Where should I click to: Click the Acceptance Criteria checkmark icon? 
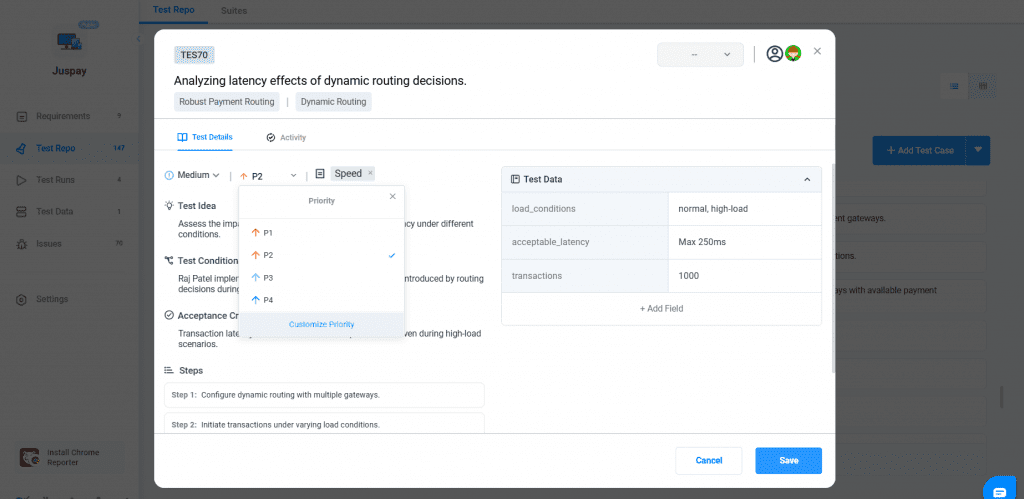tap(169, 315)
